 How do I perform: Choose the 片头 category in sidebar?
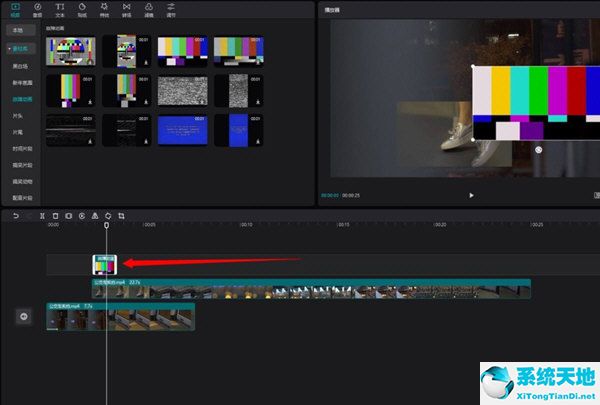click(x=18, y=115)
